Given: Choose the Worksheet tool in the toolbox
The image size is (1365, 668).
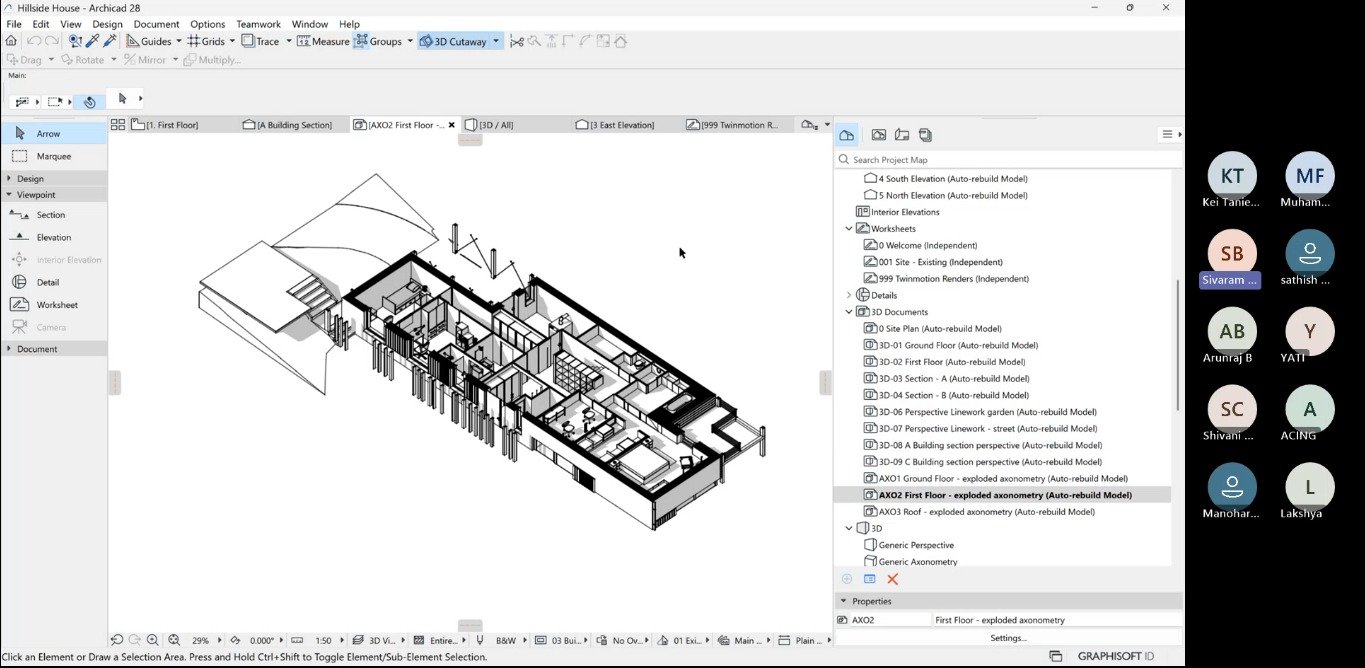Looking at the screenshot, I should tap(56, 305).
